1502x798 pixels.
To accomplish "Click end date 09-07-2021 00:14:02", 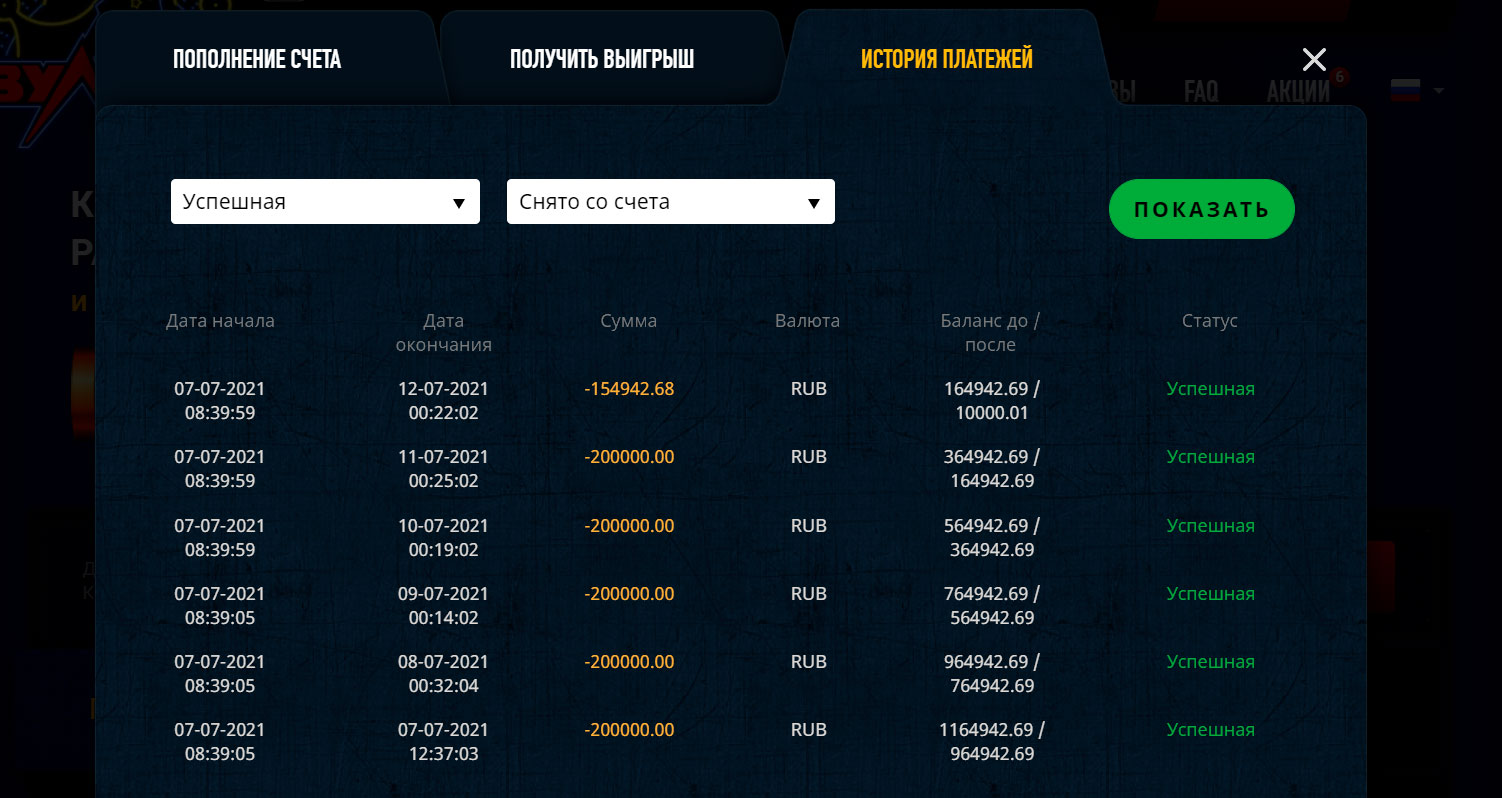I will [x=443, y=606].
